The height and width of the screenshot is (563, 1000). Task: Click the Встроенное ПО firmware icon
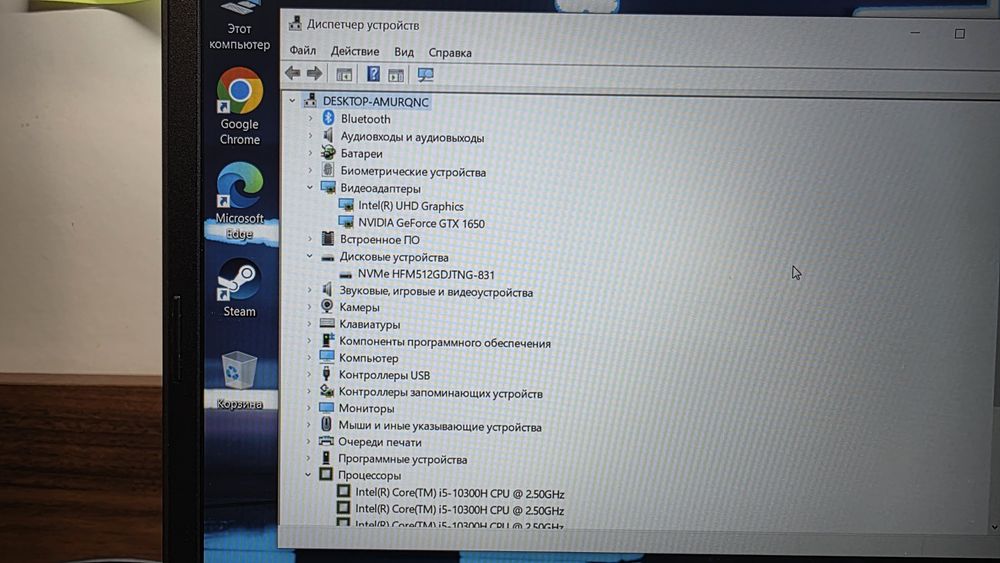coord(328,238)
